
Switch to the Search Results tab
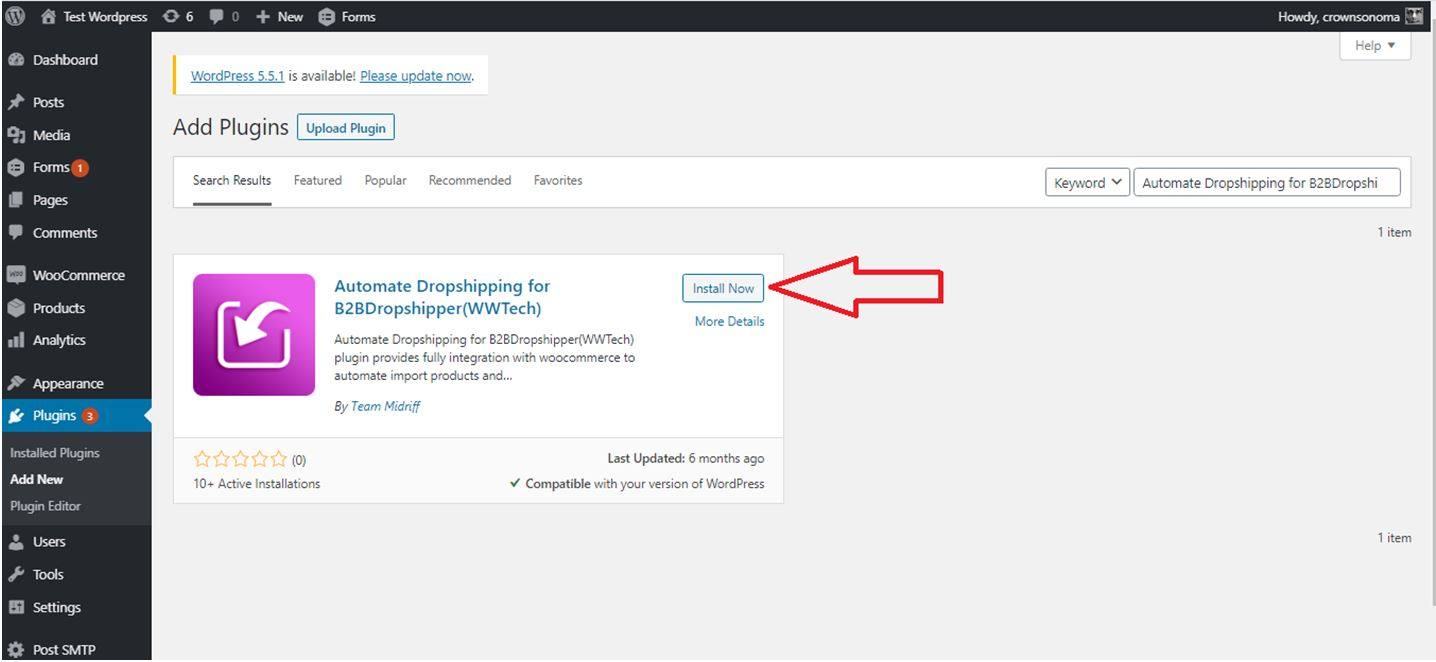tap(232, 181)
